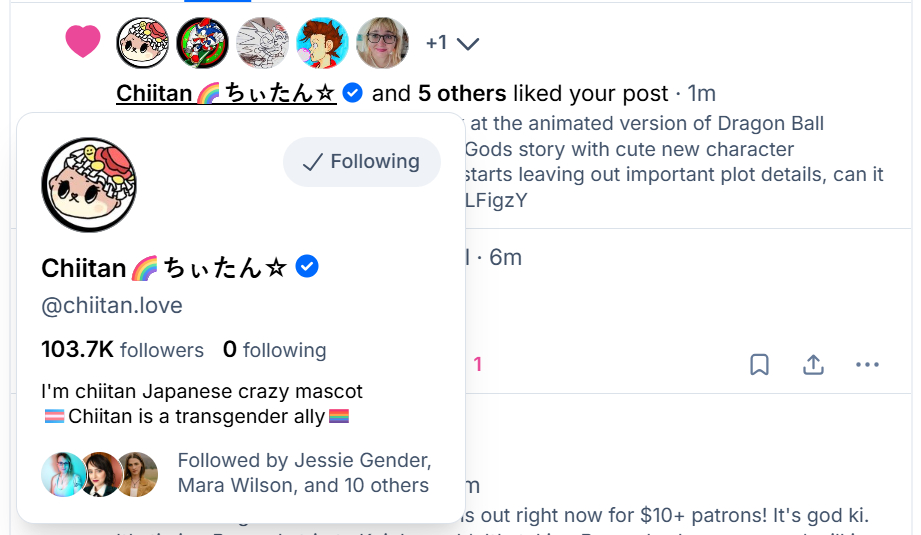View the 103.7K followers list
921x535 pixels.
point(122,350)
